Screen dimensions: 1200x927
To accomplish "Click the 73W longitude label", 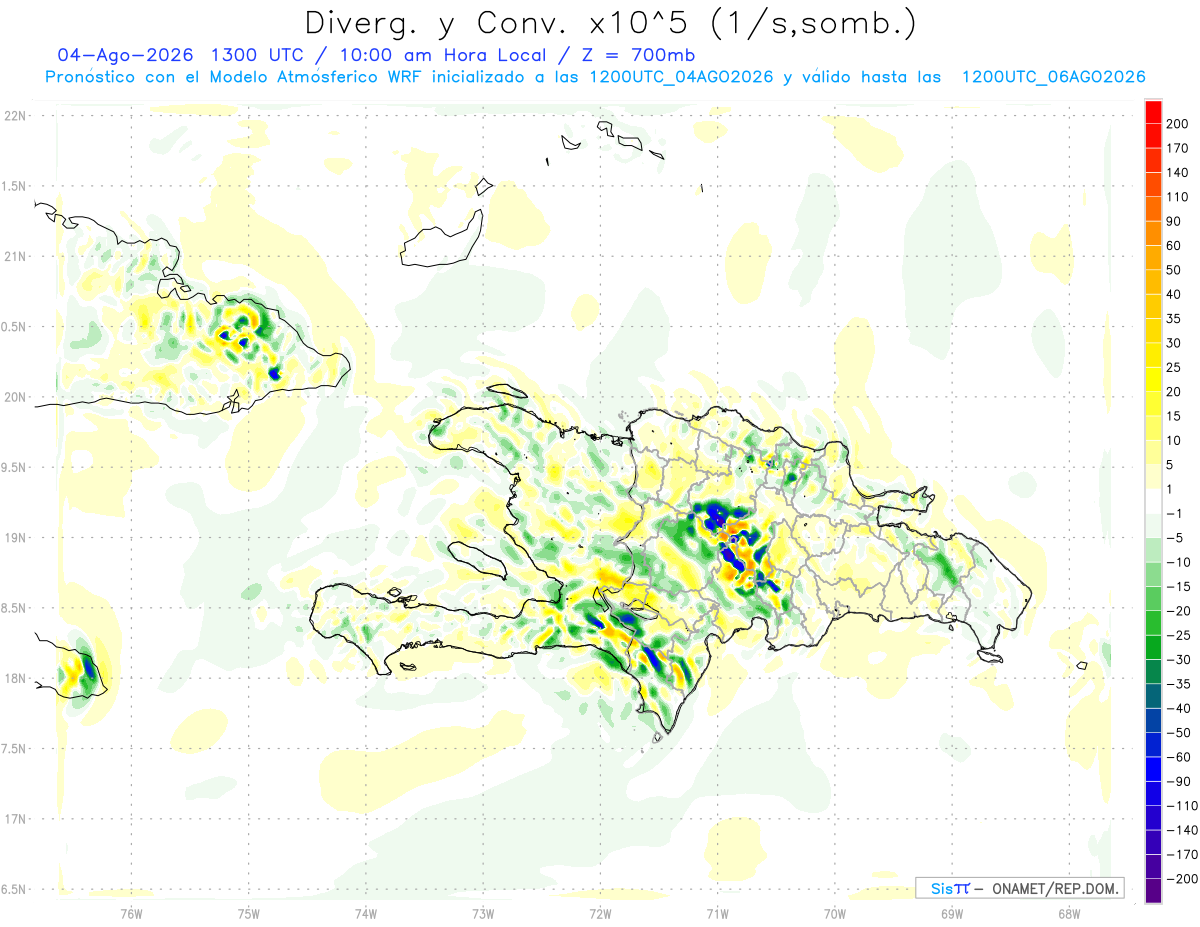I will tap(483, 913).
